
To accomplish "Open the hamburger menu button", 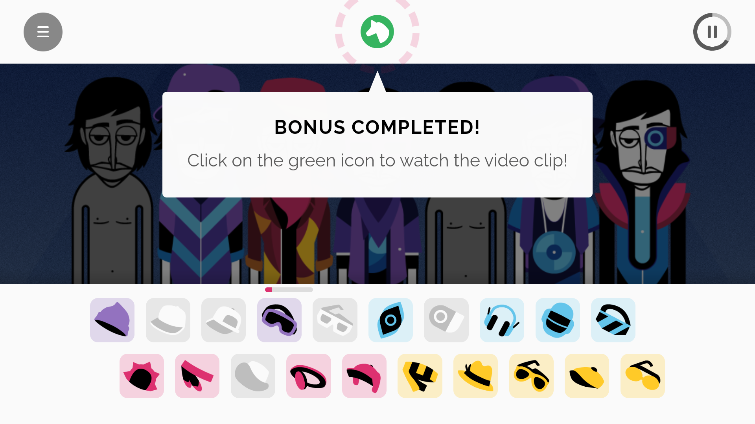I will (x=43, y=32).
